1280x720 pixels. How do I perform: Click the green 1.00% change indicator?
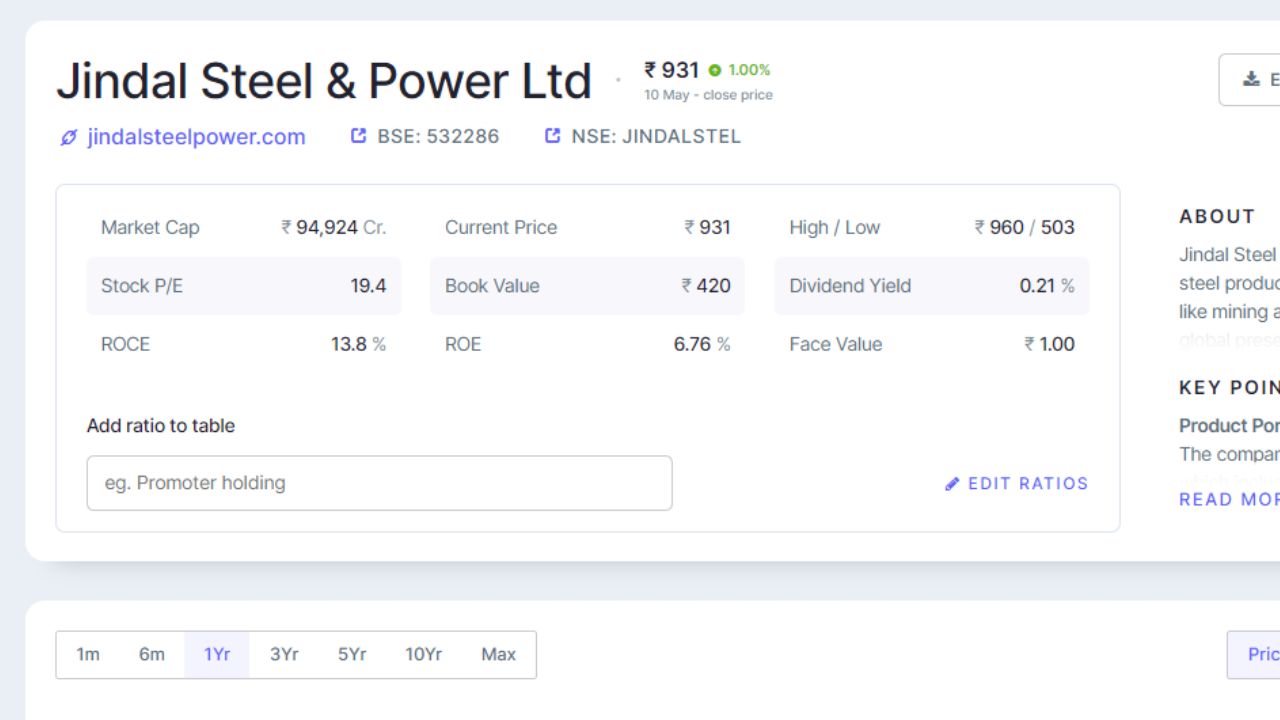coord(740,70)
